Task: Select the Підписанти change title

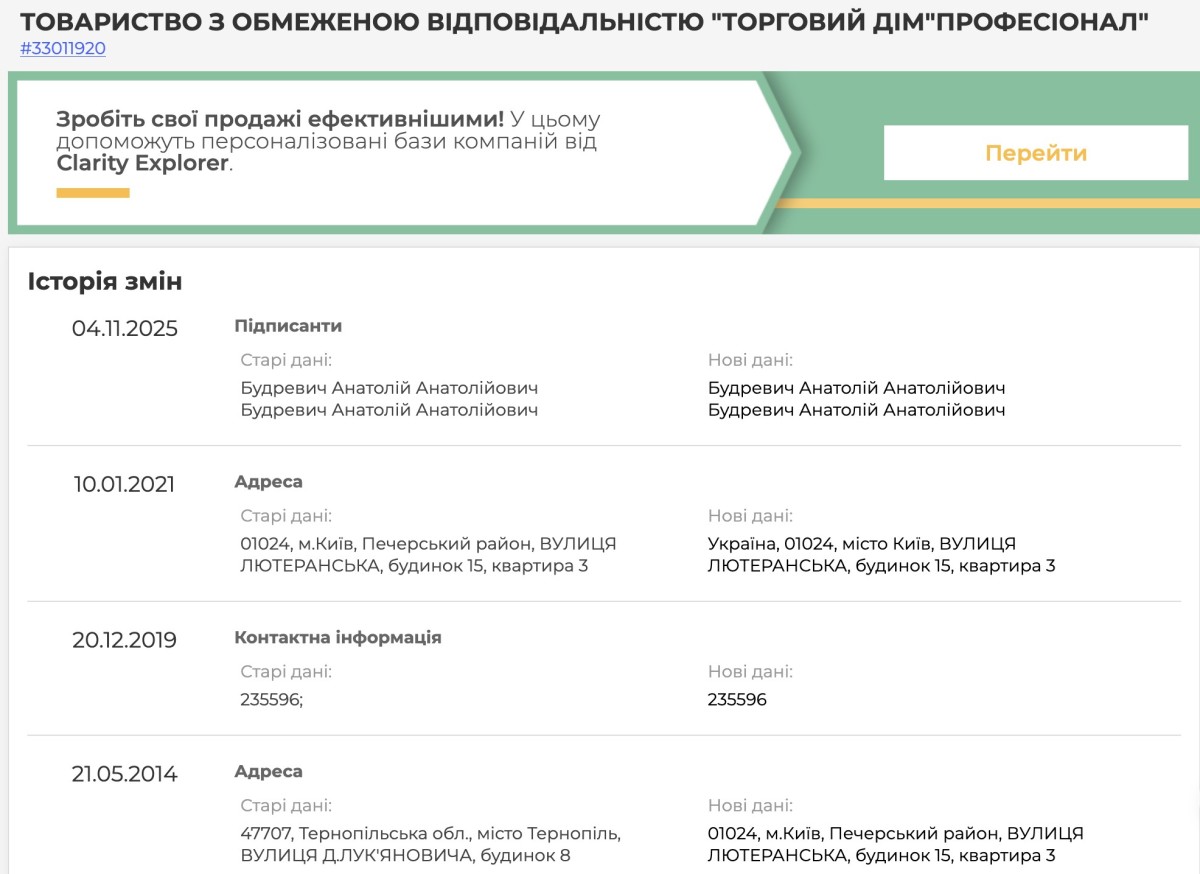Action: (x=288, y=326)
